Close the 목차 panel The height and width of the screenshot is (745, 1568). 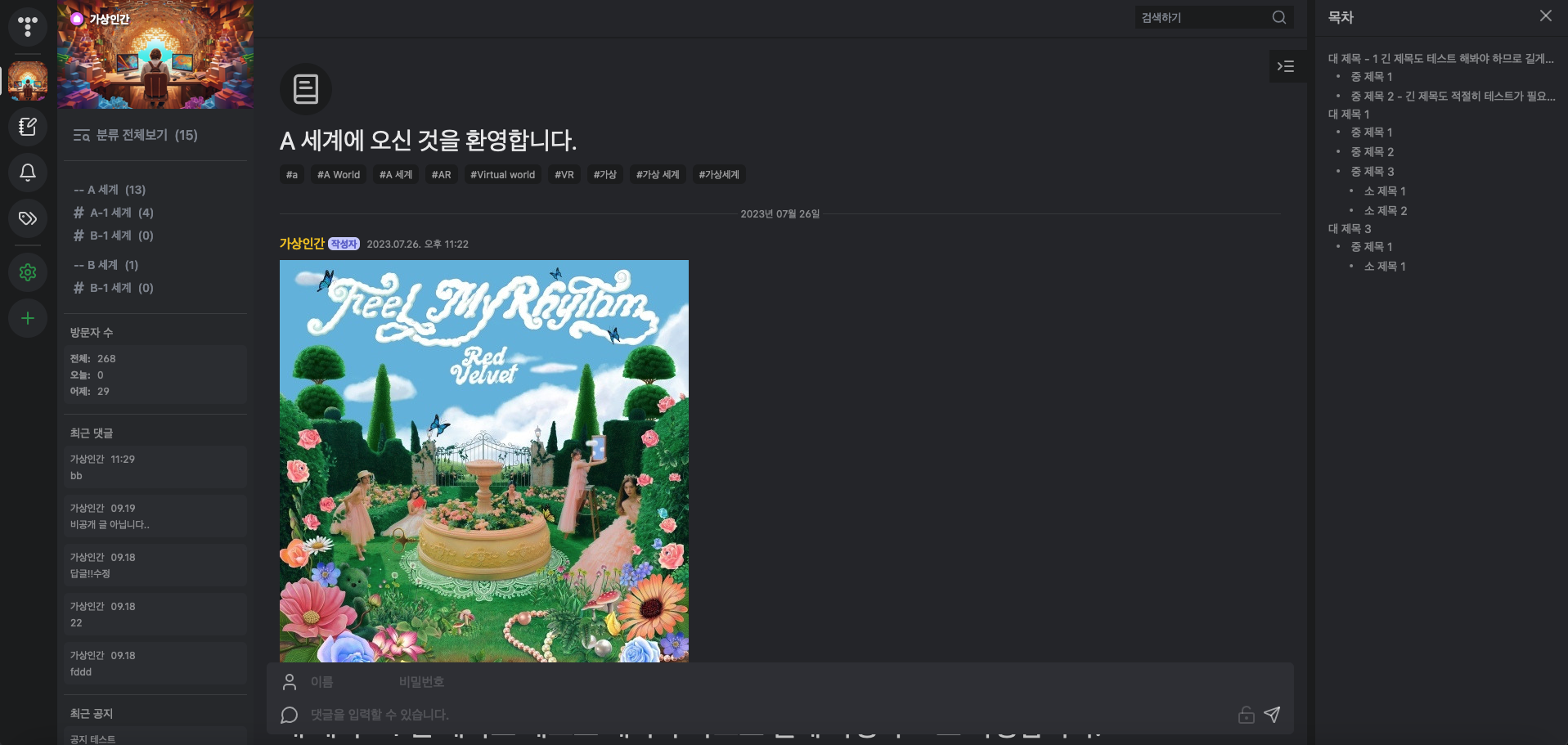pos(1545,16)
